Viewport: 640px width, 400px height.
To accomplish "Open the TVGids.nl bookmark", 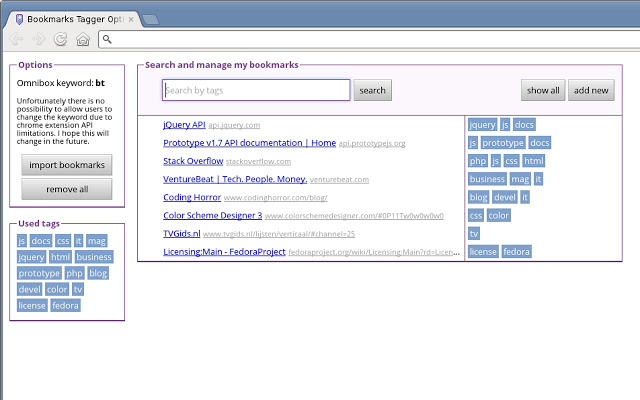I will pos(182,233).
